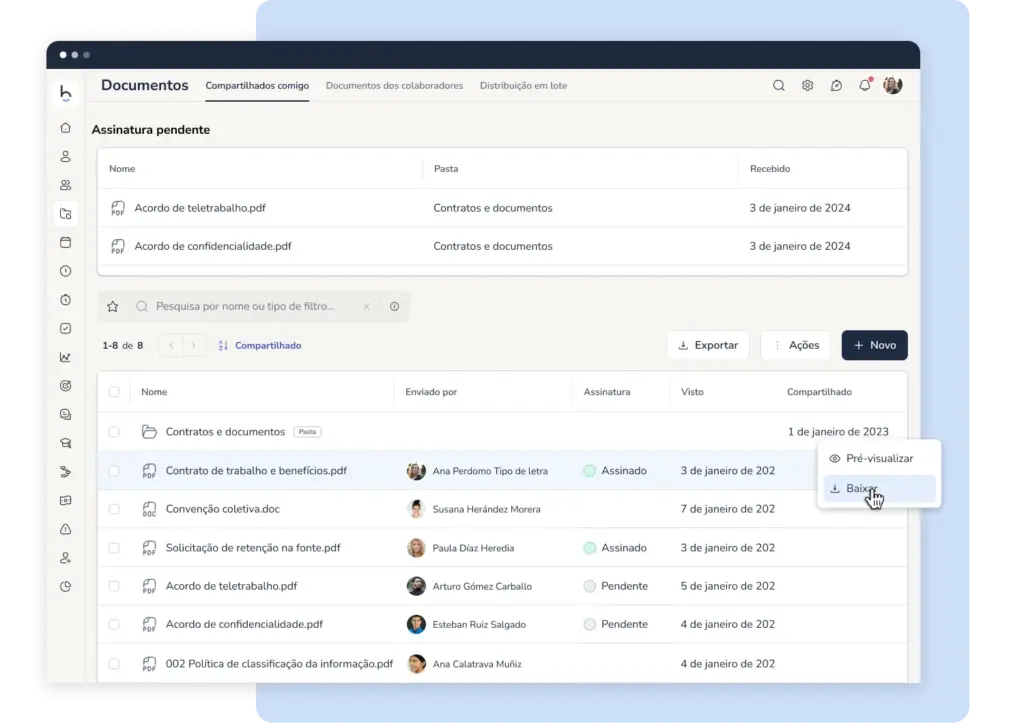Check Acordo de confidencialidade.pdf checkbox in list

point(114,624)
